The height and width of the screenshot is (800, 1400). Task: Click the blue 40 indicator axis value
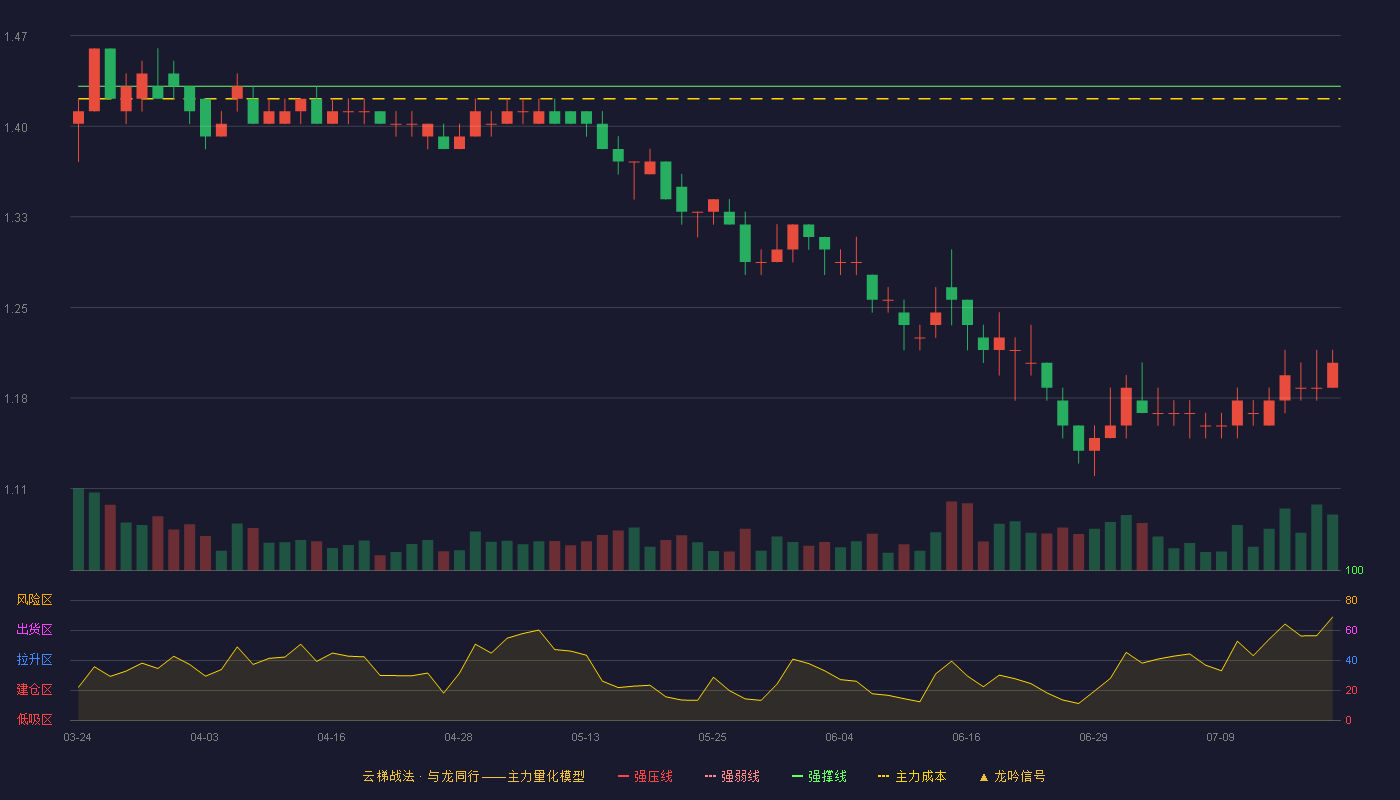click(1351, 660)
